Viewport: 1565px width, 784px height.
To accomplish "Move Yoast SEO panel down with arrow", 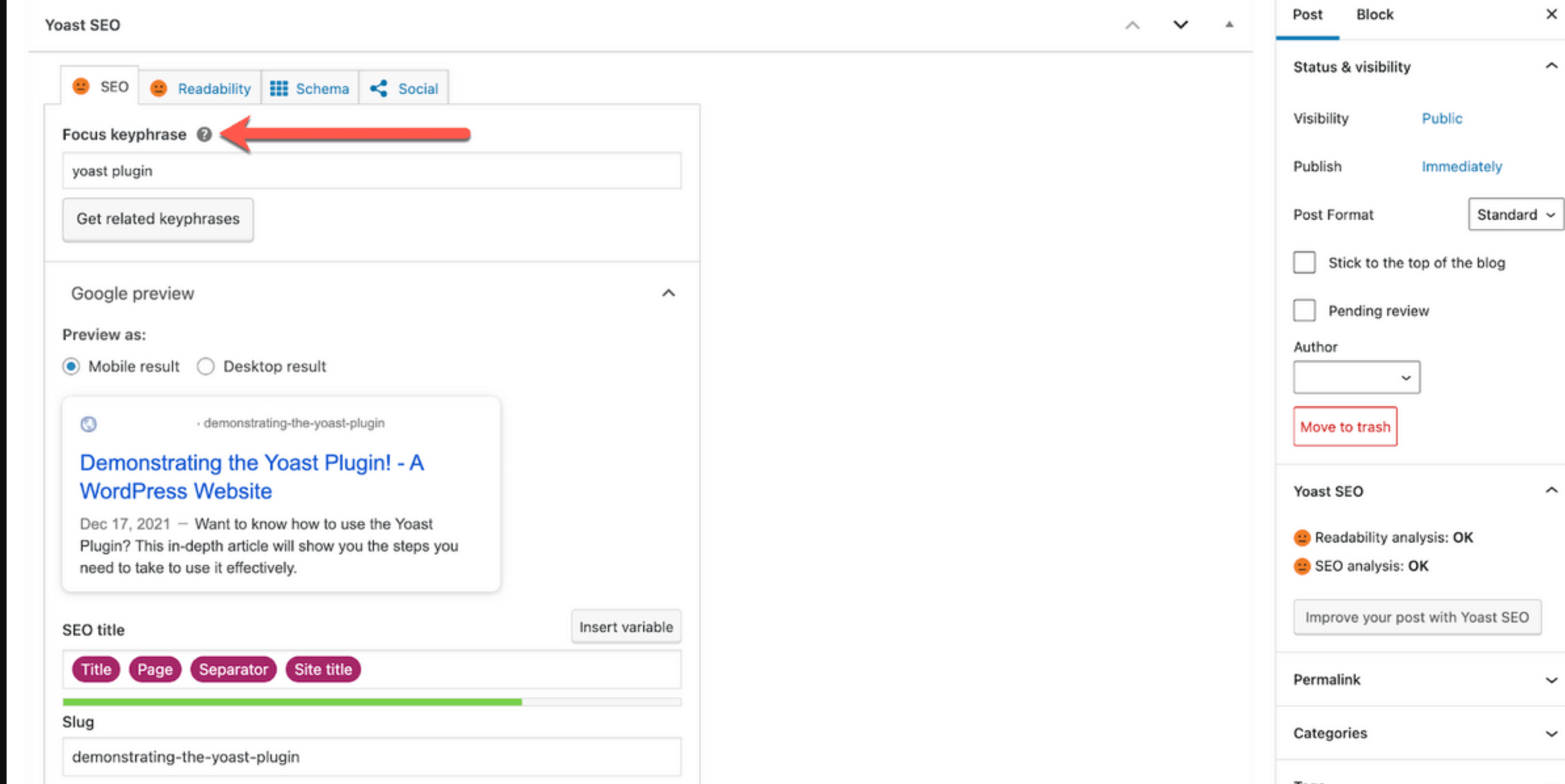I will tap(1180, 25).
